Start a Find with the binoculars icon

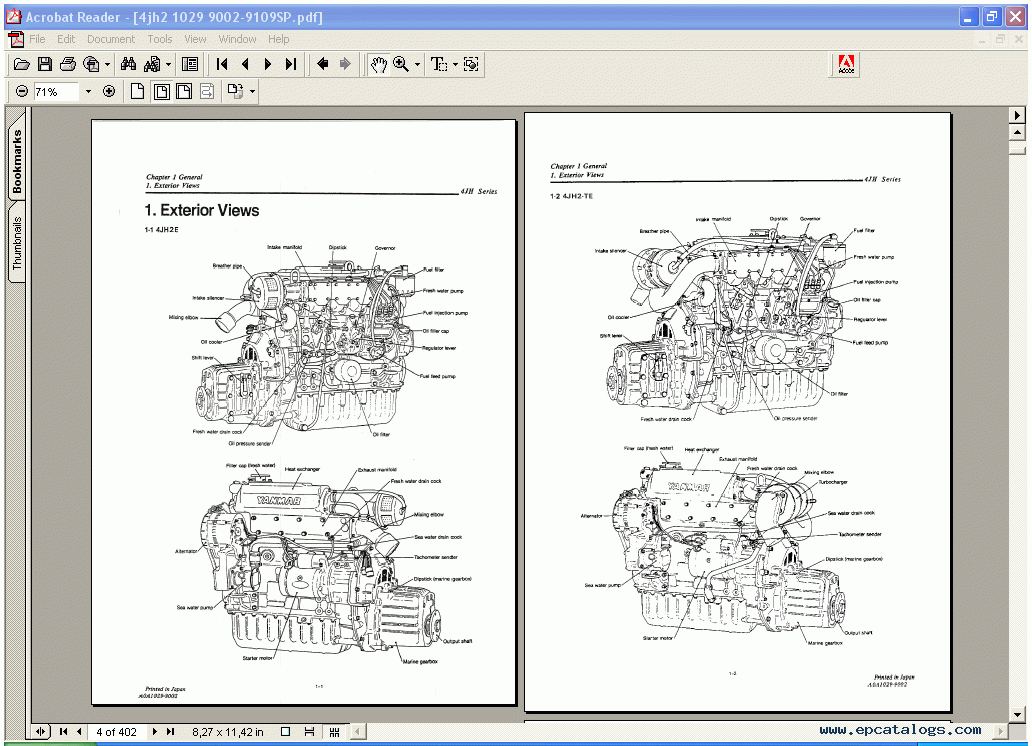(x=128, y=63)
